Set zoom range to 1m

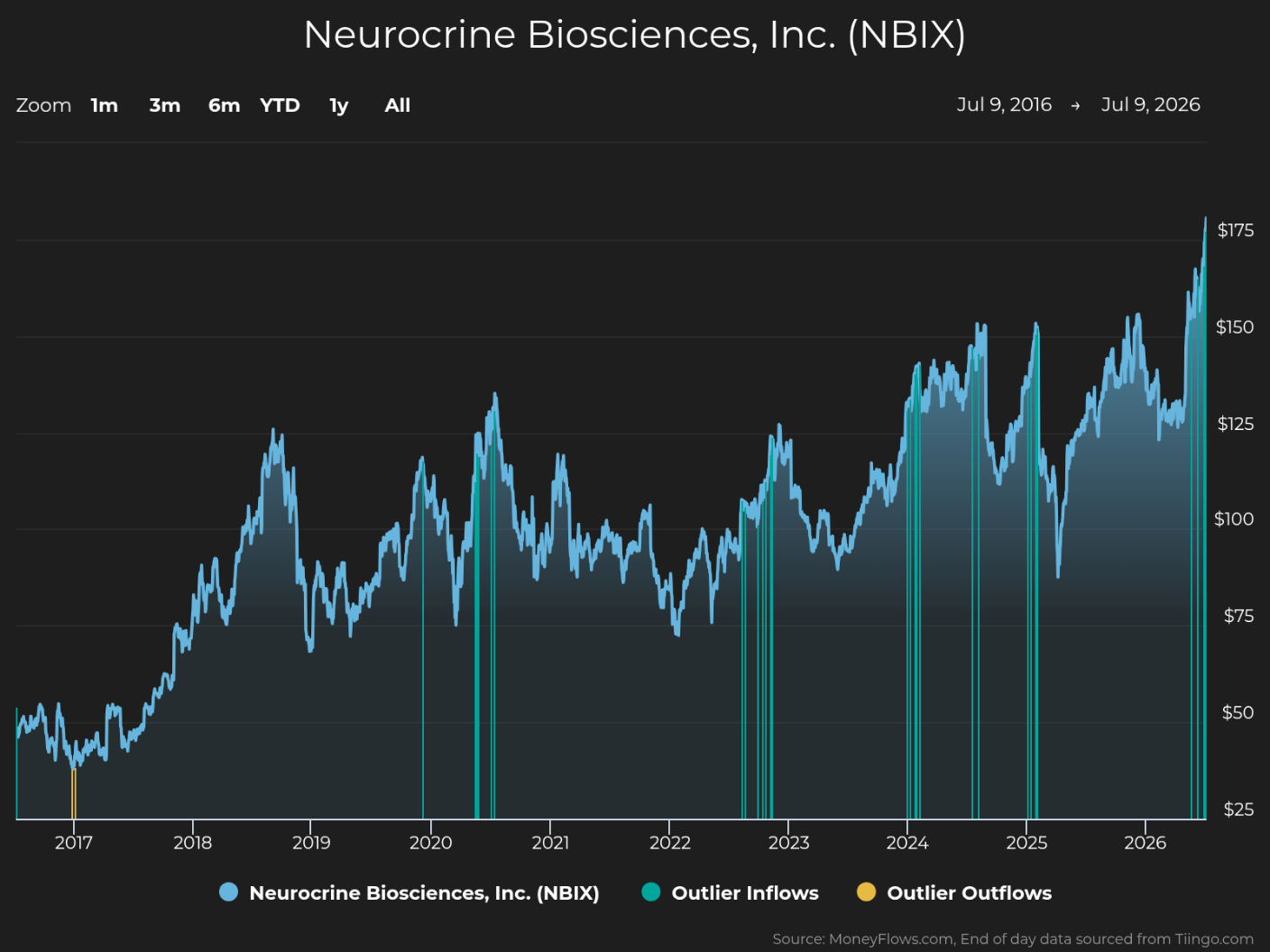(105, 105)
